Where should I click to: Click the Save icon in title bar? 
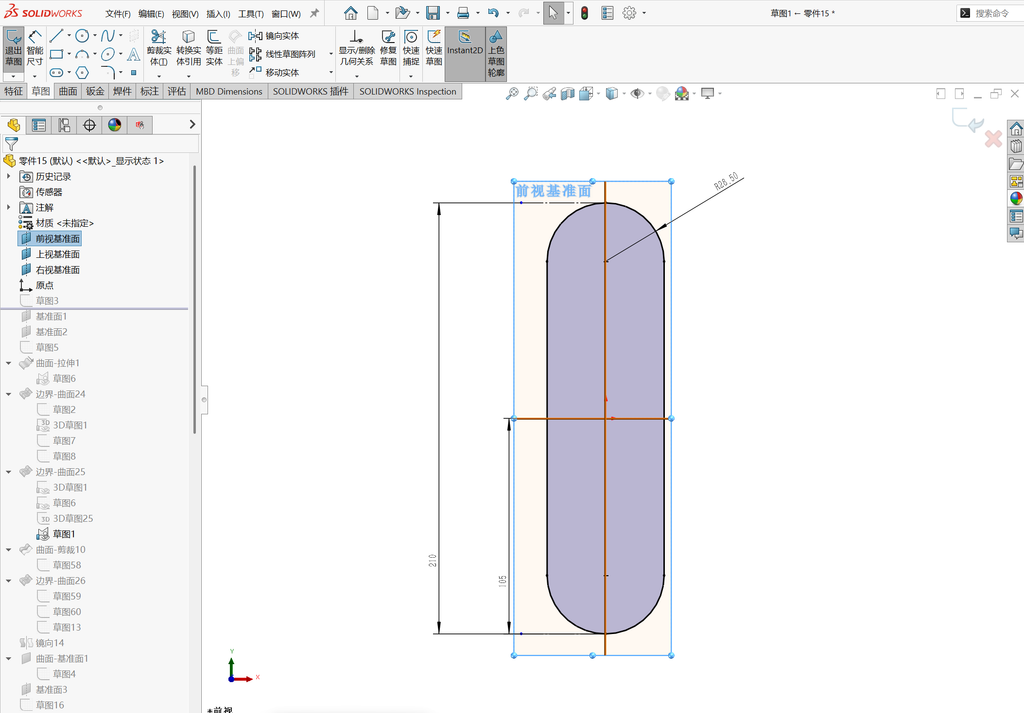point(432,13)
